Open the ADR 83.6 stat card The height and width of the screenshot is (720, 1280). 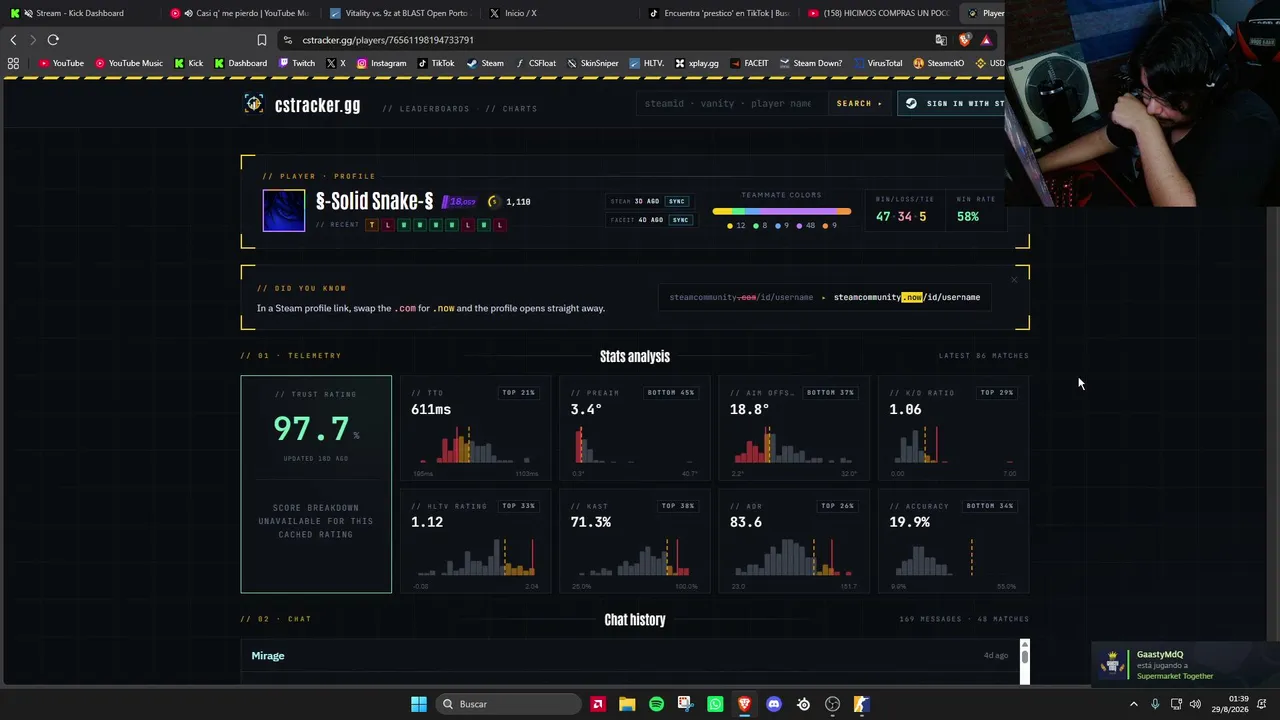[x=794, y=541]
